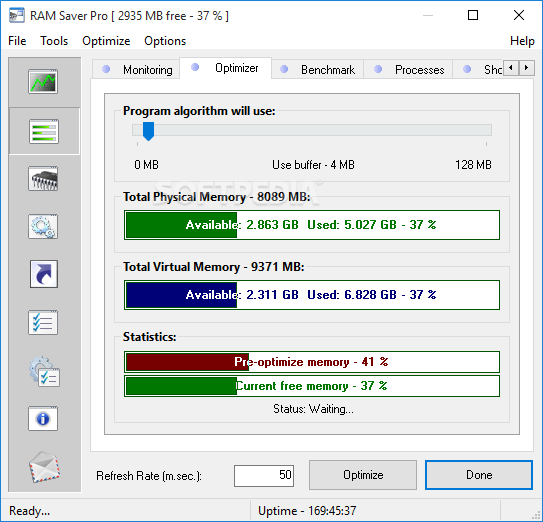
Task: Click the window resize grip in status bar
Action: [536, 515]
